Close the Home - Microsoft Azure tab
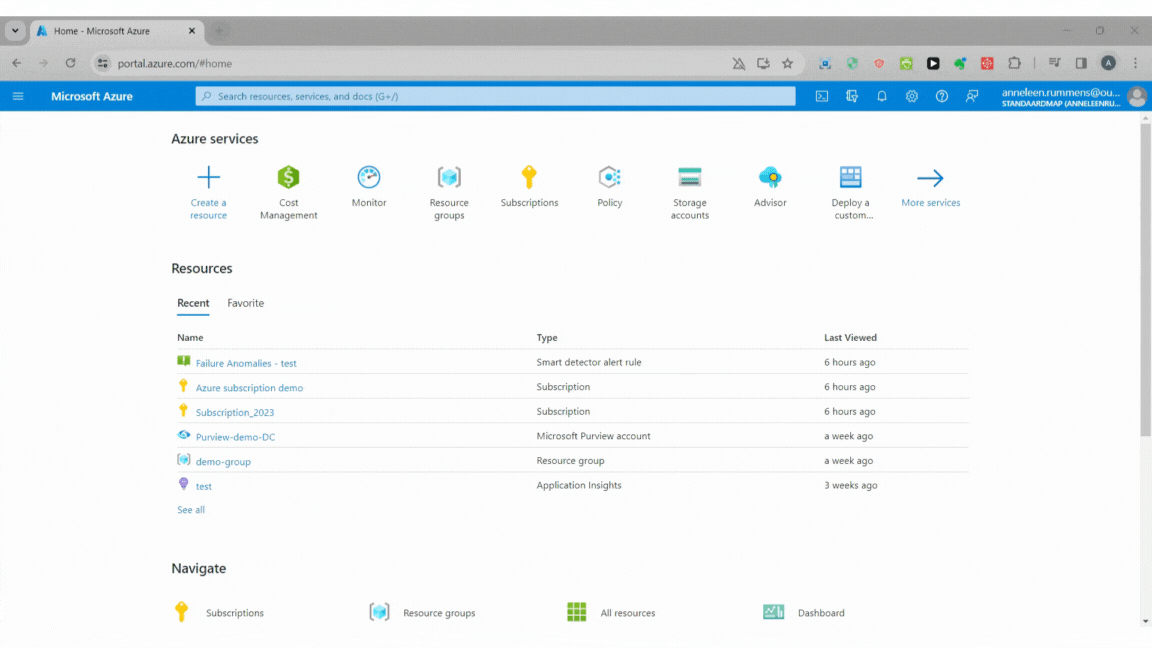This screenshot has height=648, width=1152. click(192, 31)
